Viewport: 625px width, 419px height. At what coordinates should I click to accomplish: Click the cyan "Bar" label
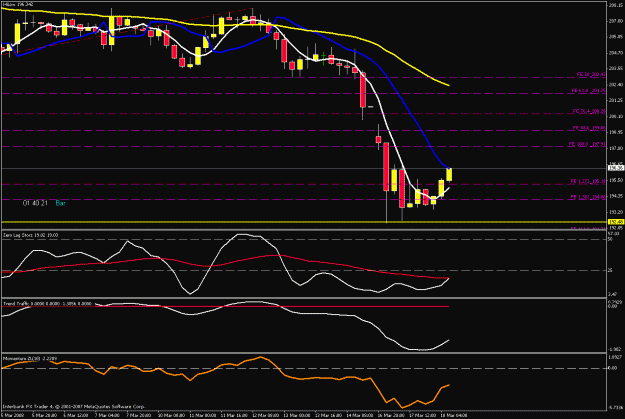(60, 203)
